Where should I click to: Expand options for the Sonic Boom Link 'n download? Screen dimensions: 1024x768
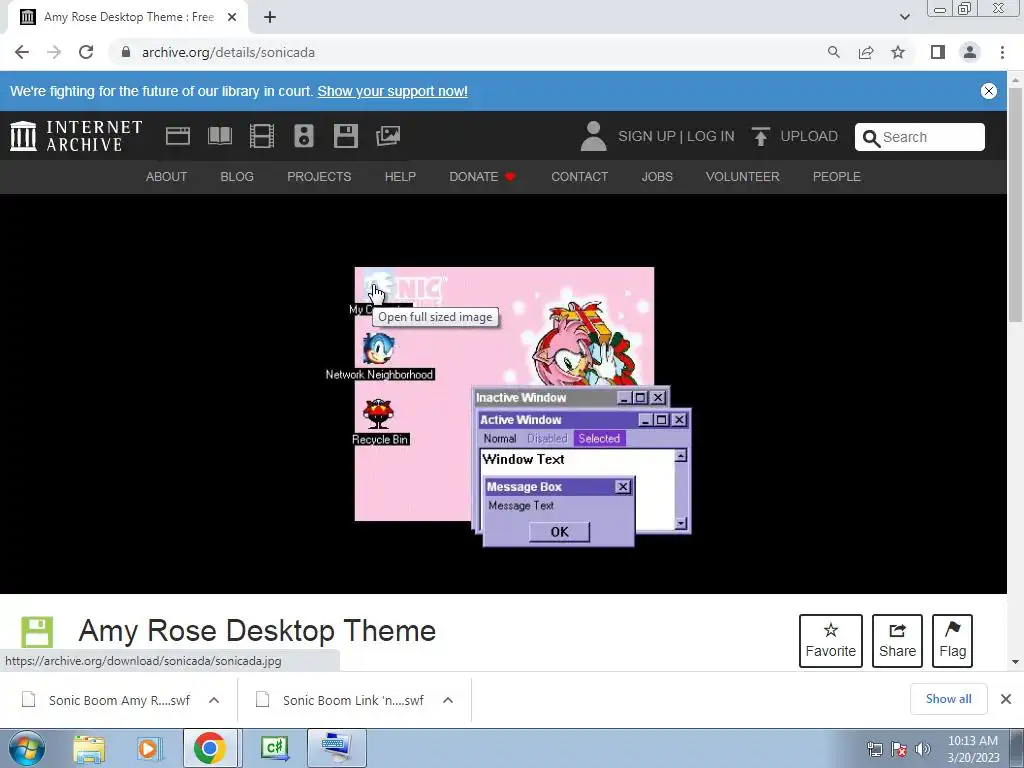(x=447, y=700)
